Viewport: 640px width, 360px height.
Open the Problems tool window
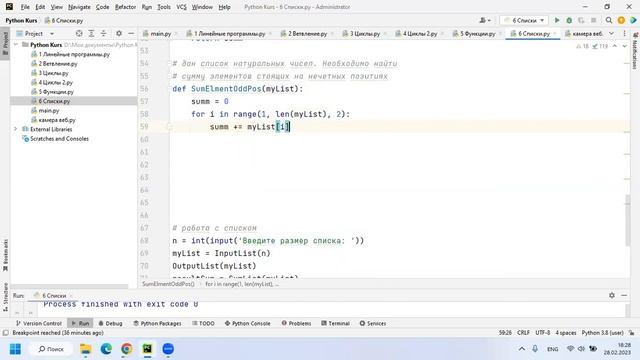click(296, 323)
